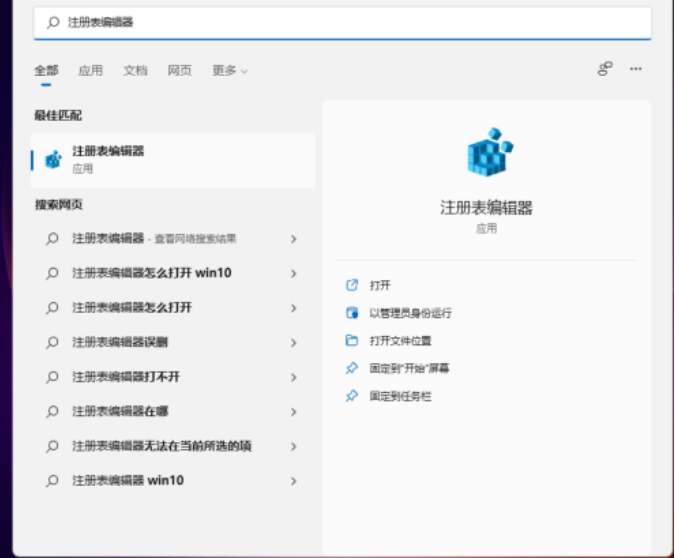Expand arrow next to 注册表编辑器在哪
Viewport: 675px width, 558px height.
(293, 412)
